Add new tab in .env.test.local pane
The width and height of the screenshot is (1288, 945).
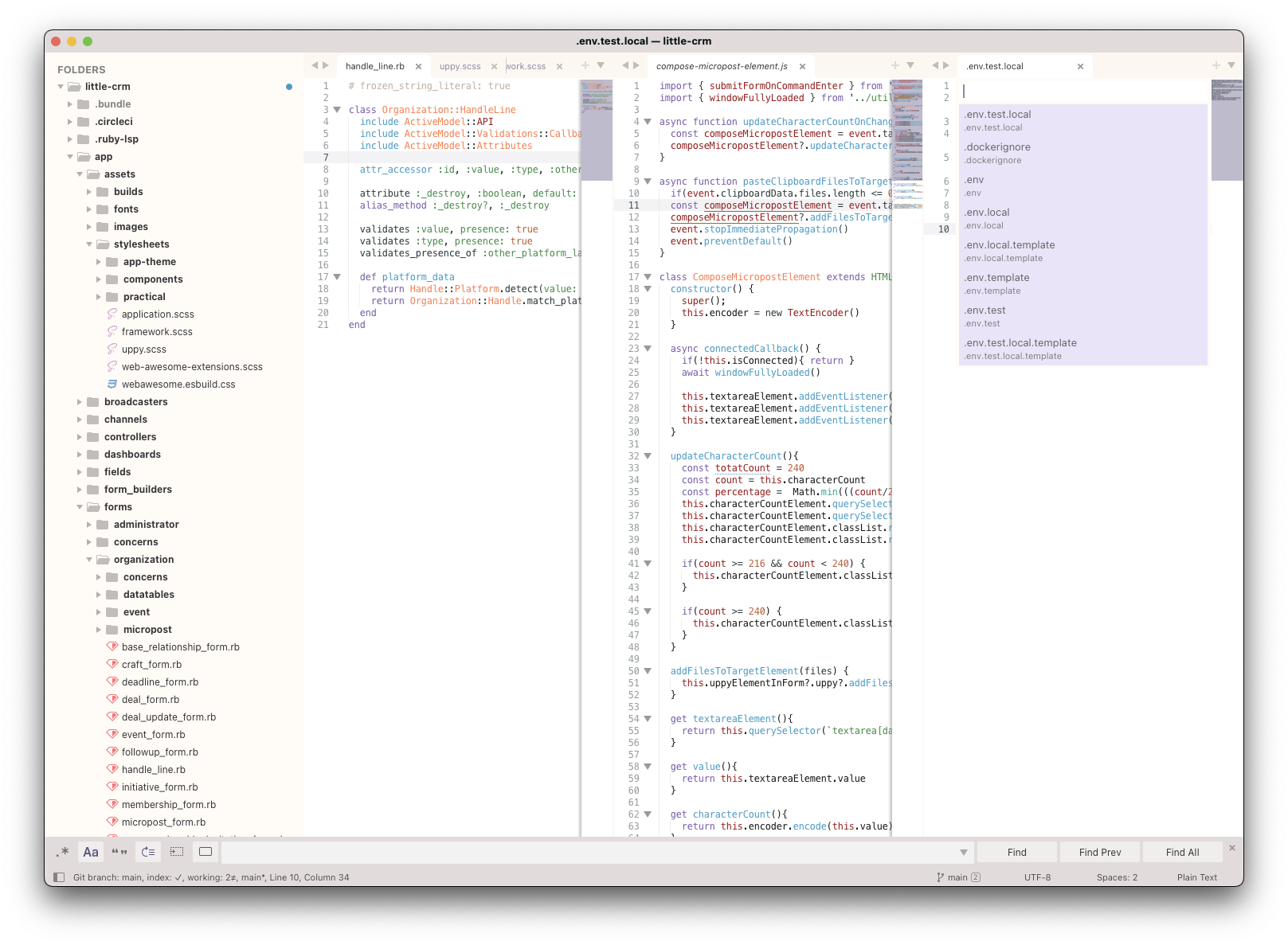click(1216, 65)
